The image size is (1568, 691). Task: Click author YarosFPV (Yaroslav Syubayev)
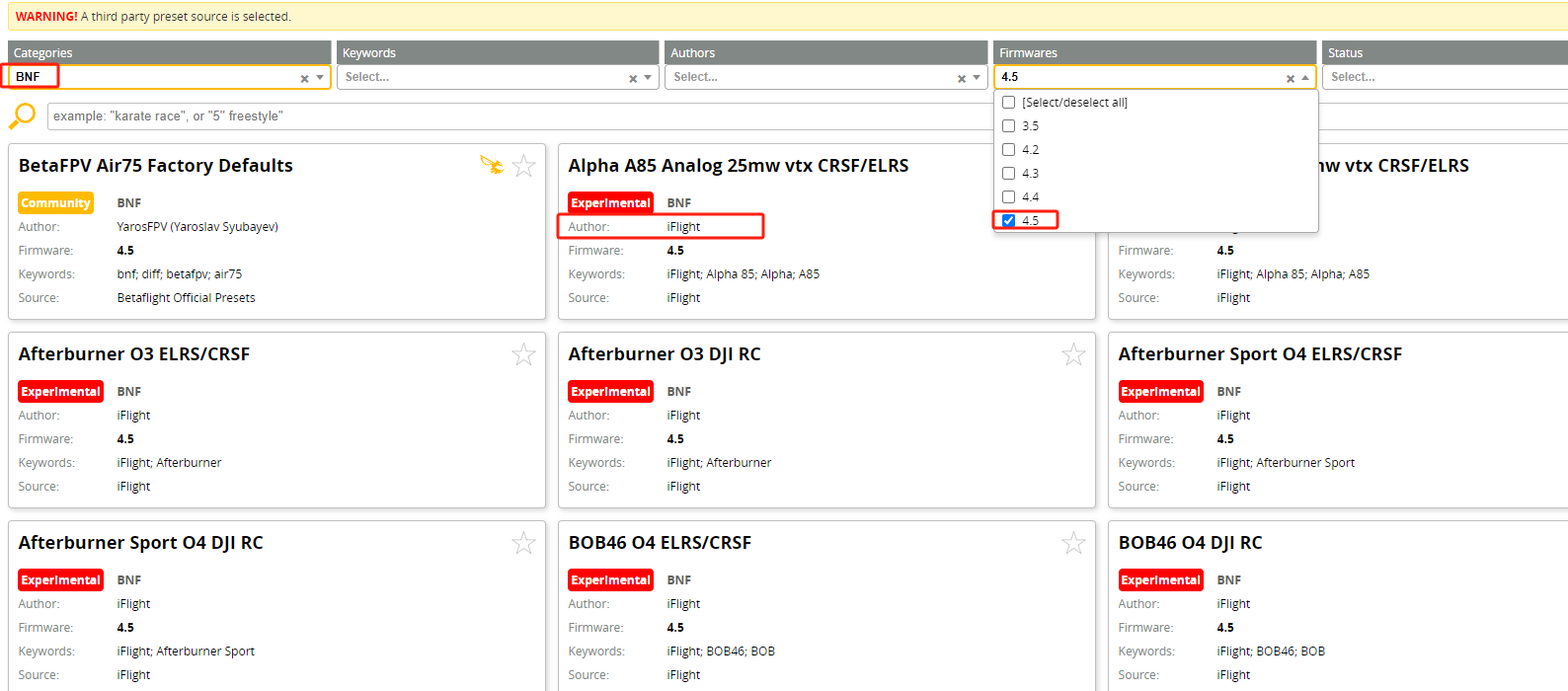tap(197, 227)
